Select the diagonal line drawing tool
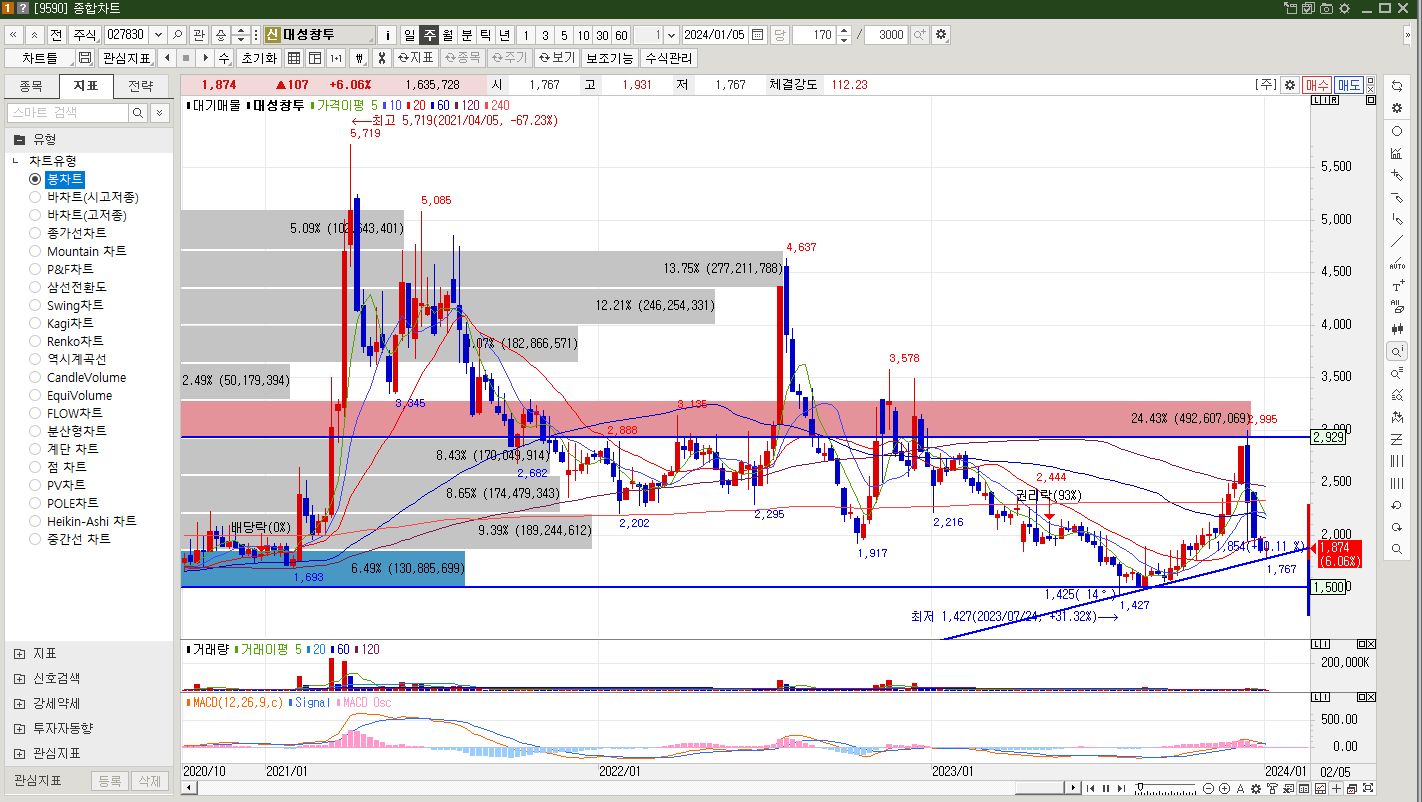The width and height of the screenshot is (1422, 802). (x=1397, y=241)
